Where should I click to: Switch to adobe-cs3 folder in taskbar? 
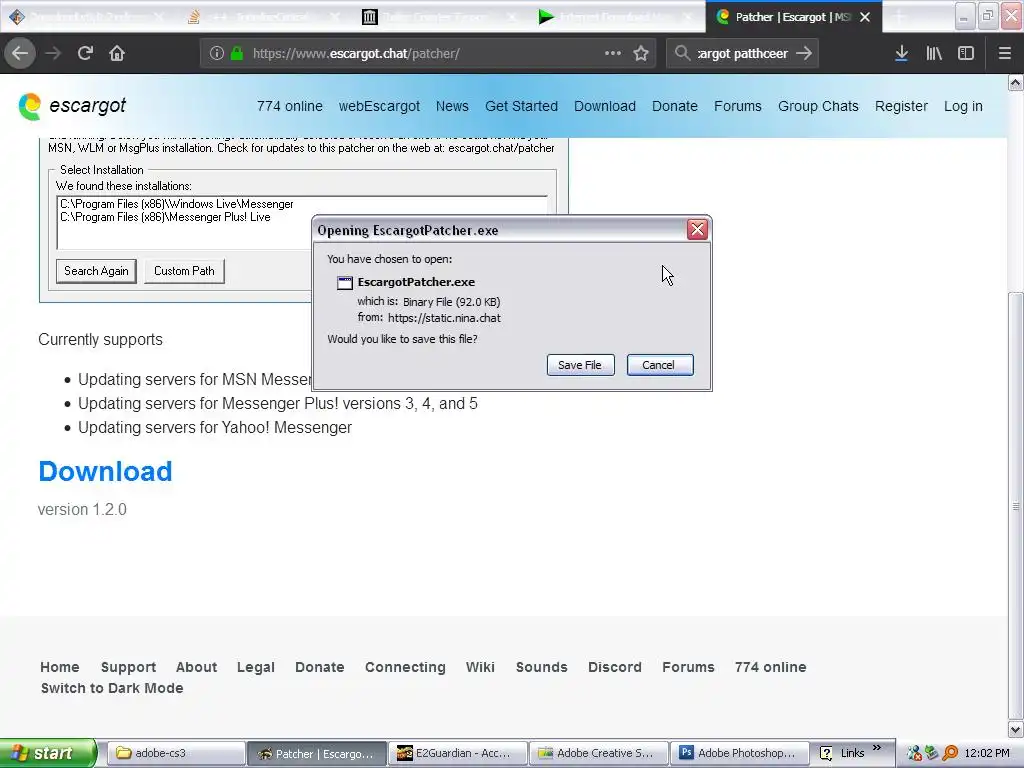pos(176,753)
